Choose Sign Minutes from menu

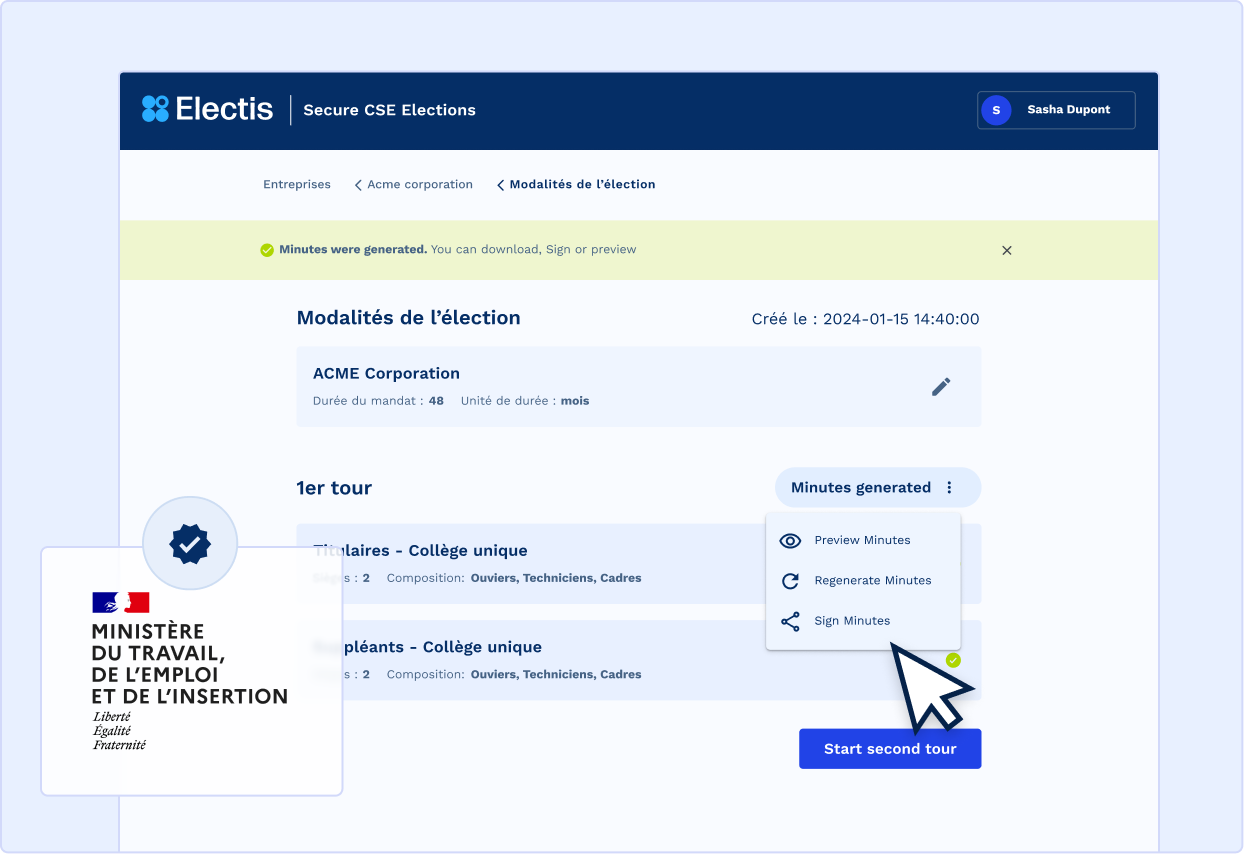pos(863,621)
